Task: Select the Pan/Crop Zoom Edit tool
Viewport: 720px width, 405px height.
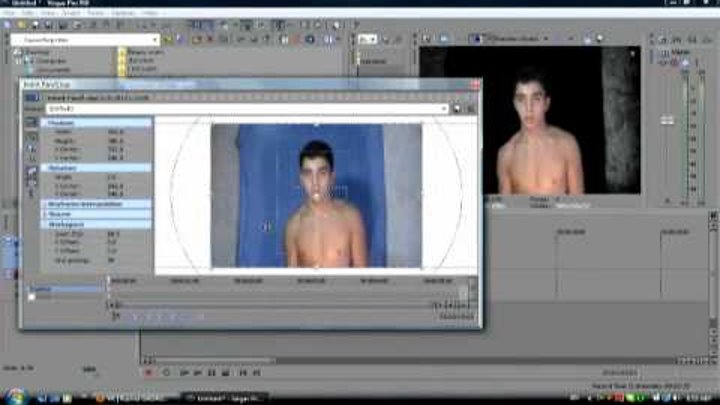Action: coord(31,148)
